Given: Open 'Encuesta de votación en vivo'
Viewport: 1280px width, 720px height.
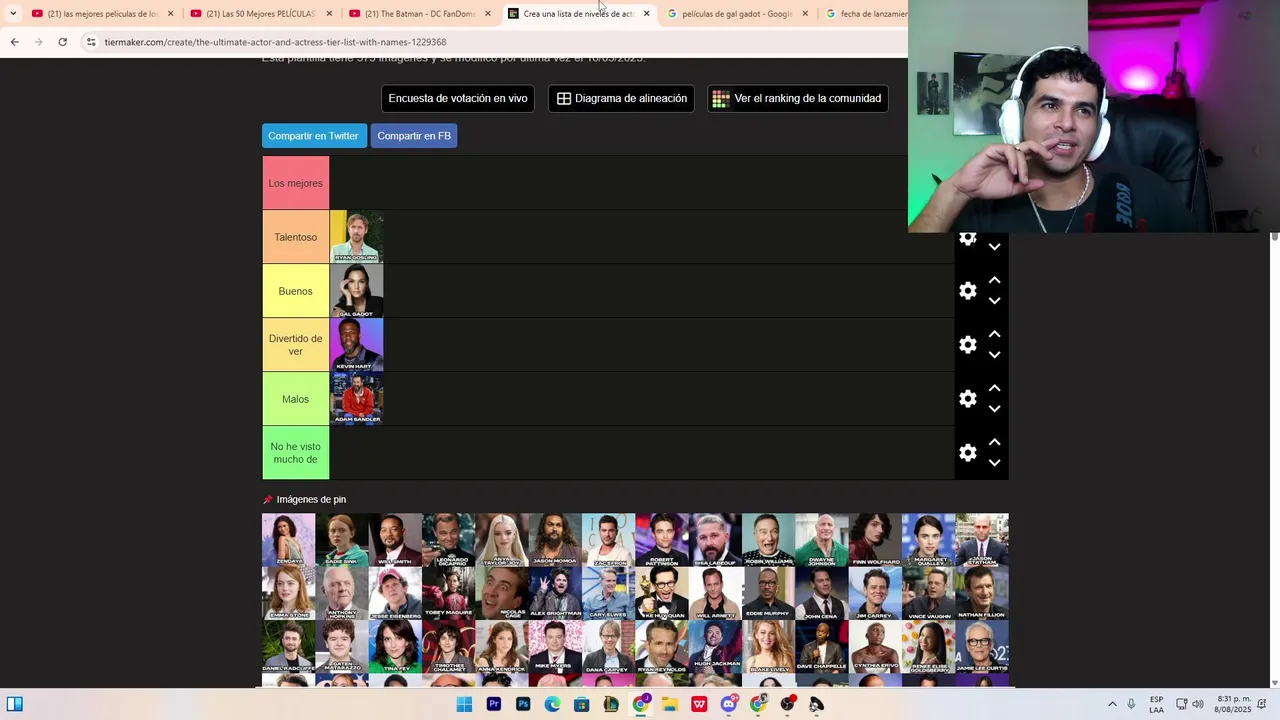Looking at the screenshot, I should tap(458, 98).
